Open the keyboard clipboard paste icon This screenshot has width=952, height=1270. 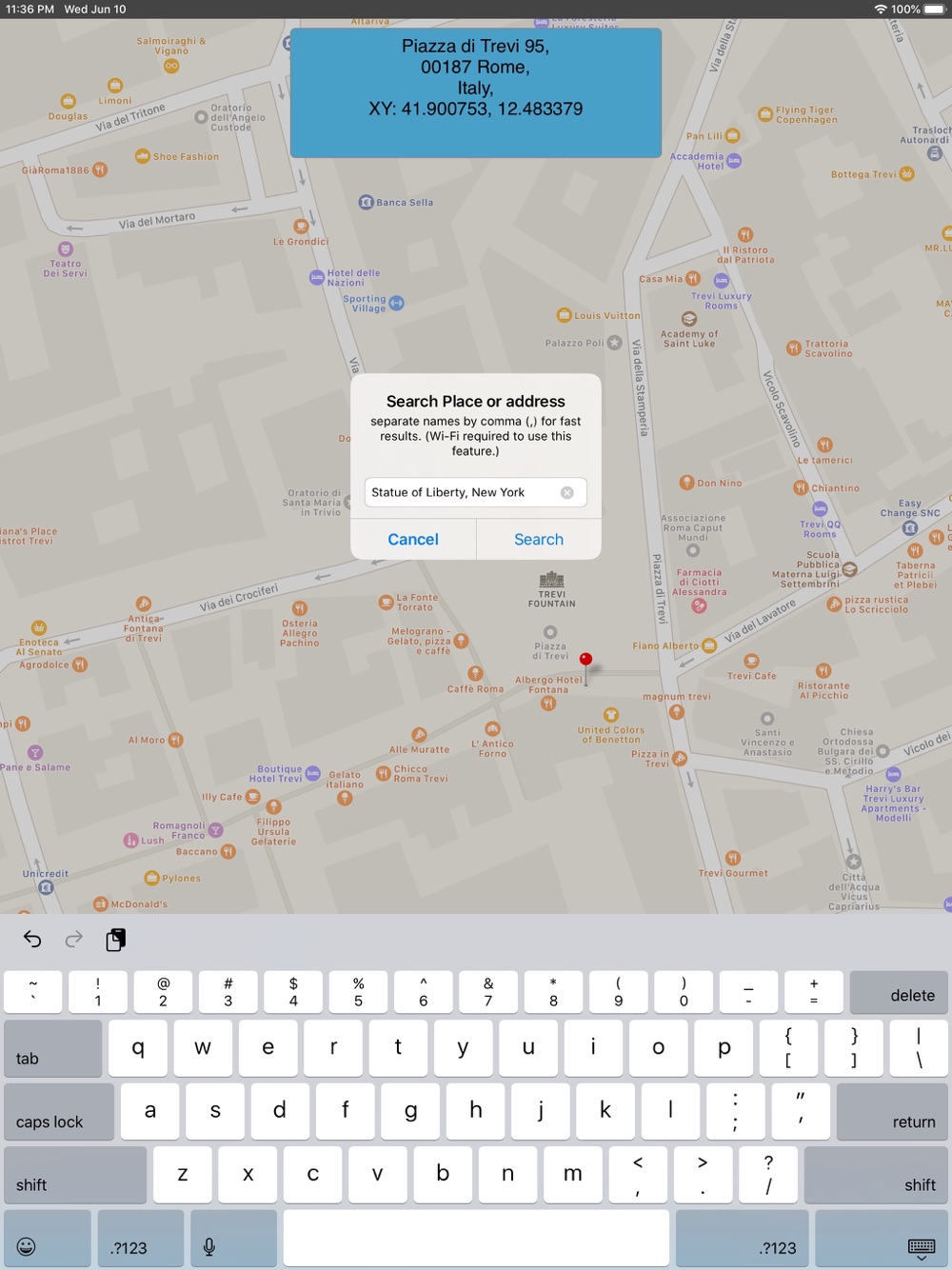tap(115, 940)
